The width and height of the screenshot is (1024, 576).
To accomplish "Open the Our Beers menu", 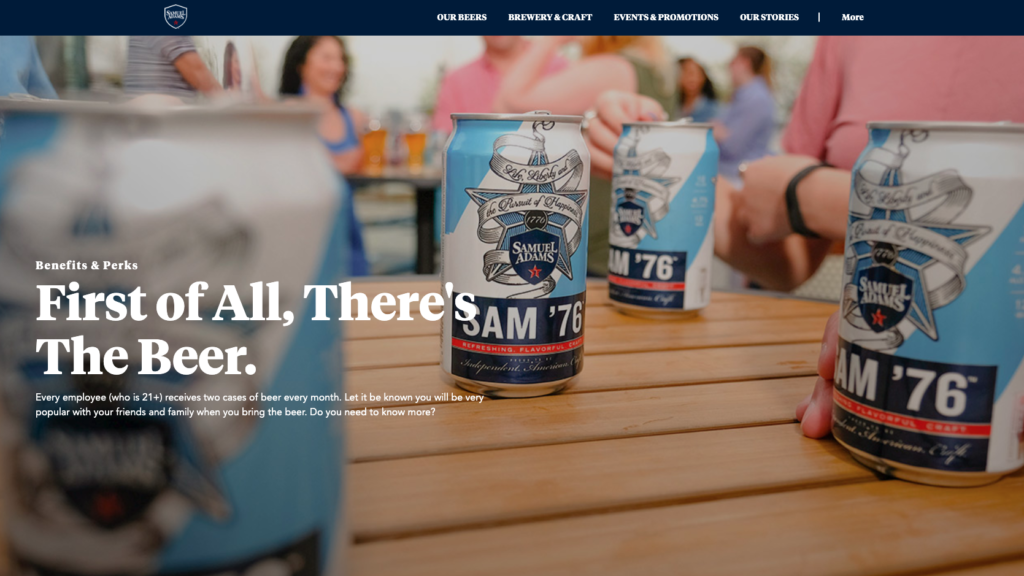I will click(462, 17).
